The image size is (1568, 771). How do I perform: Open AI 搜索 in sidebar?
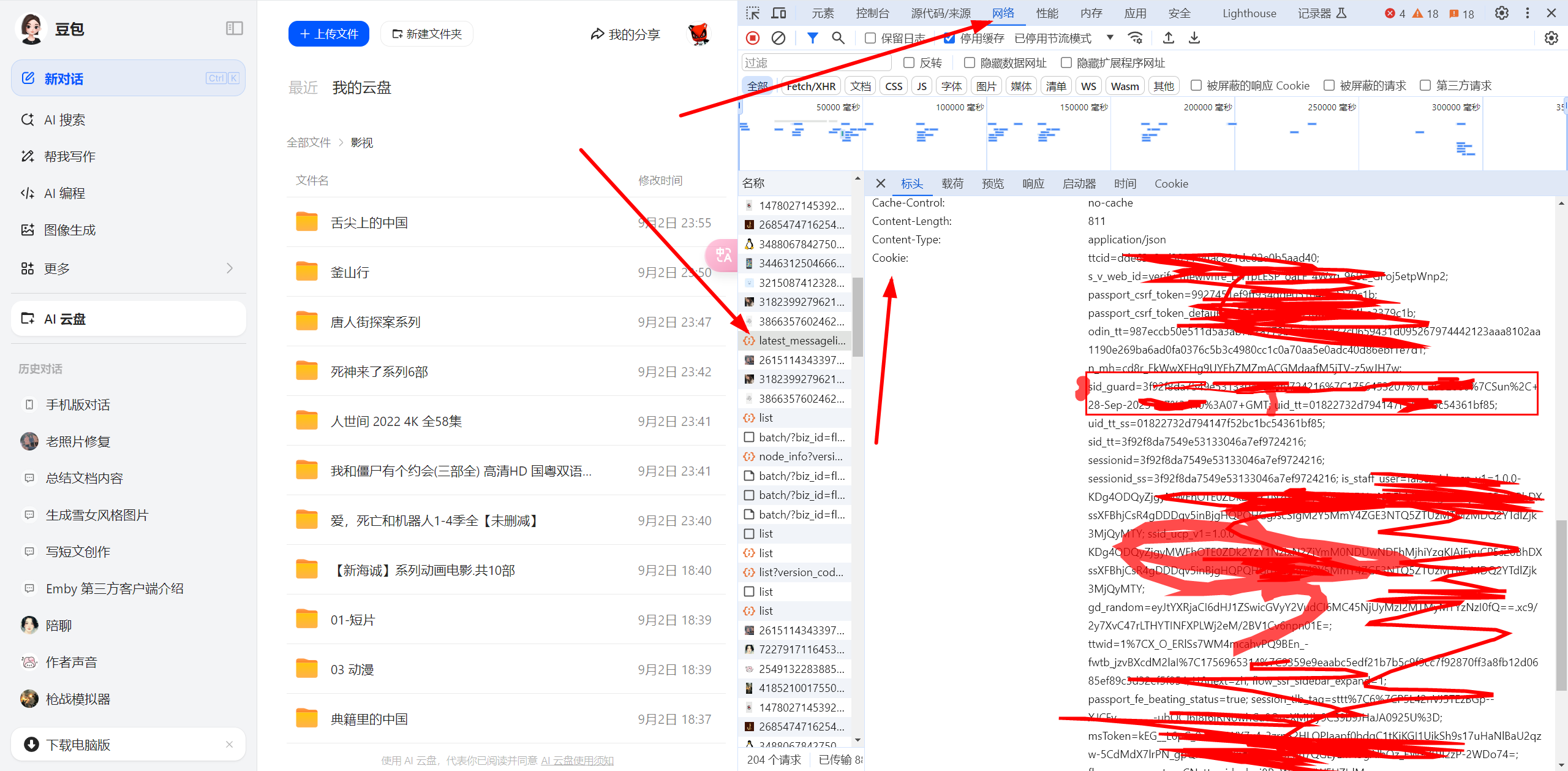[x=128, y=120]
